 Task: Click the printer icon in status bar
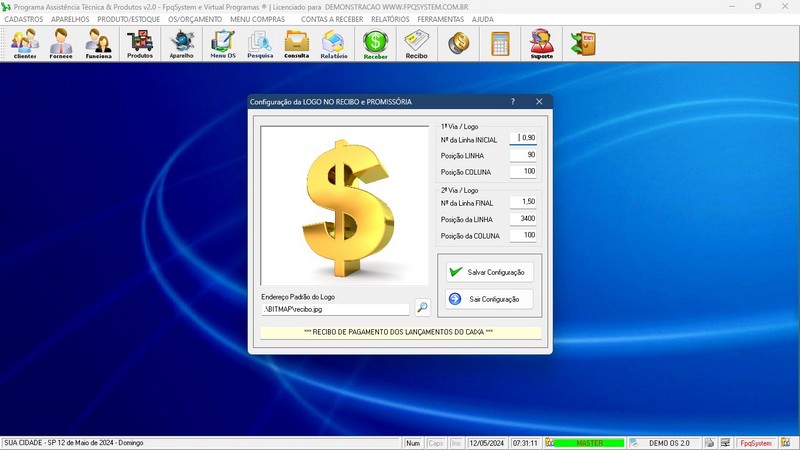(x=709, y=443)
